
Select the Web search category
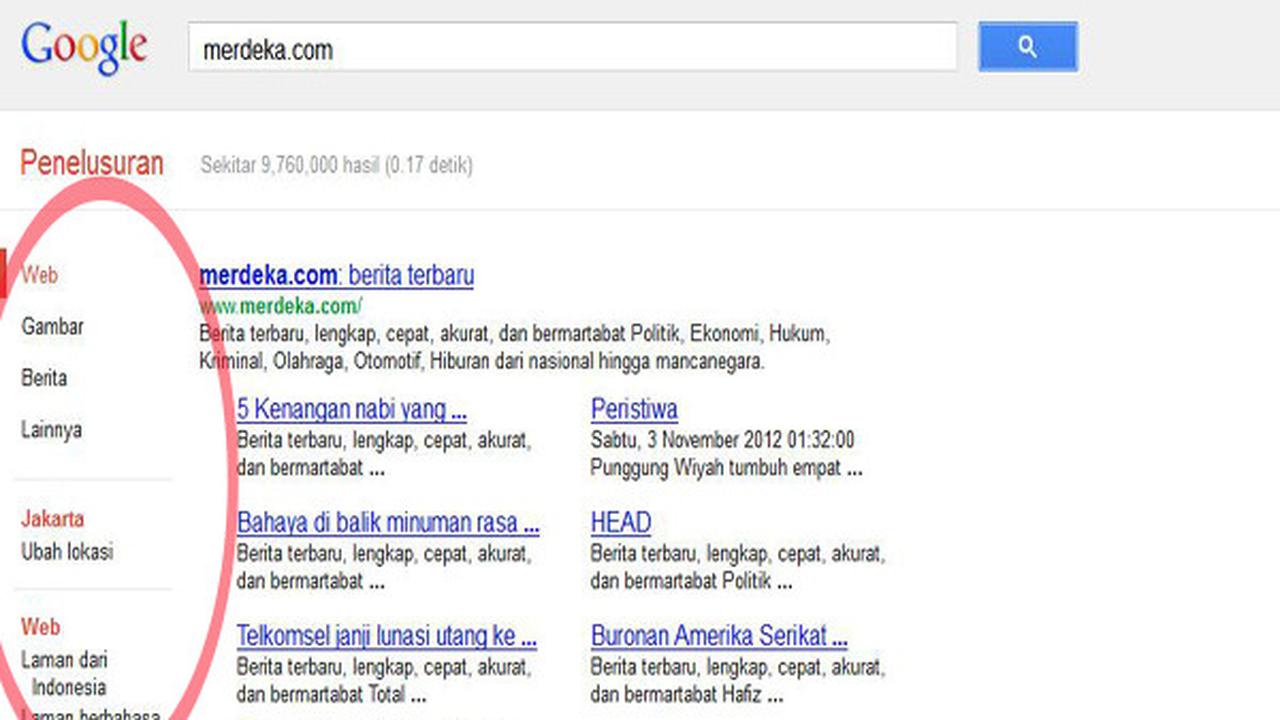[40, 274]
